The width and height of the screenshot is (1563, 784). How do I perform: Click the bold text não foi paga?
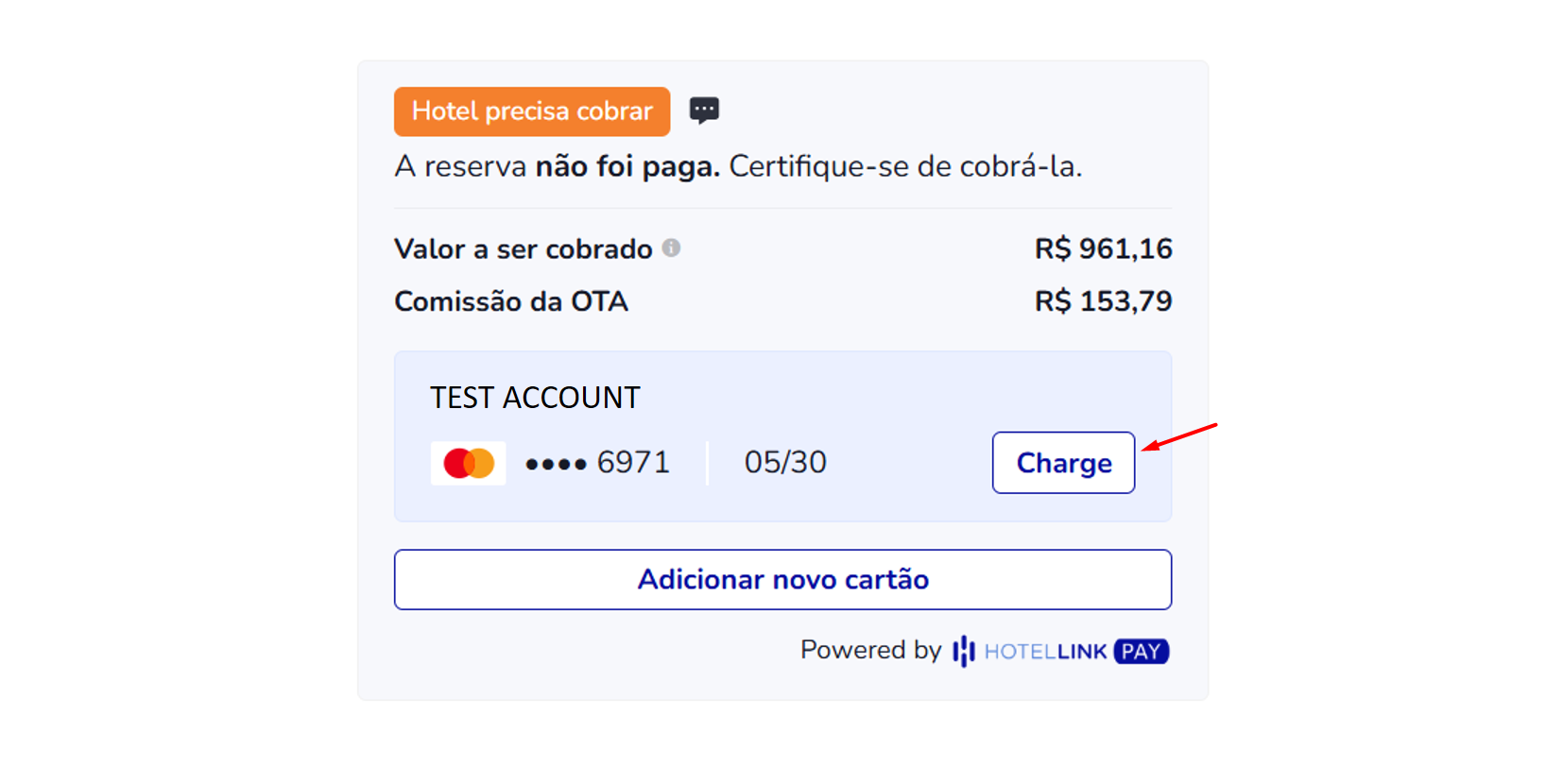click(x=627, y=166)
